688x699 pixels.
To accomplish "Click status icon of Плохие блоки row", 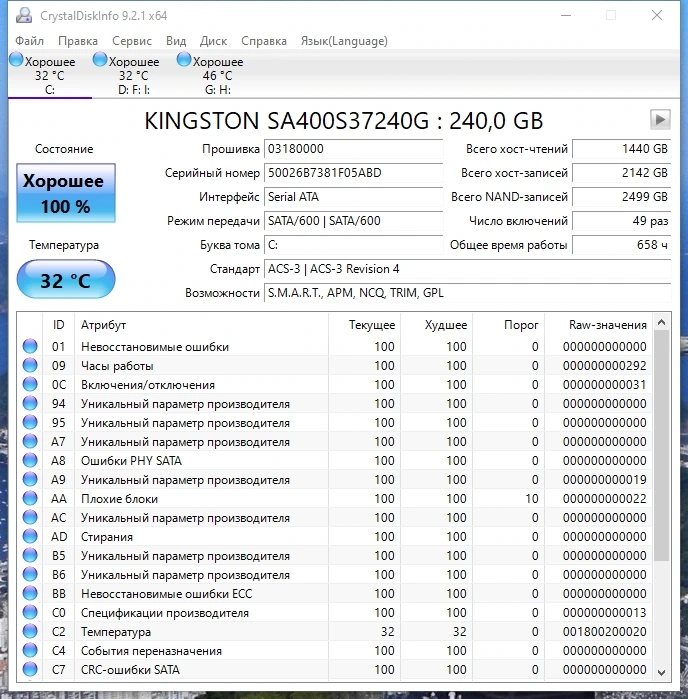I will 30,498.
